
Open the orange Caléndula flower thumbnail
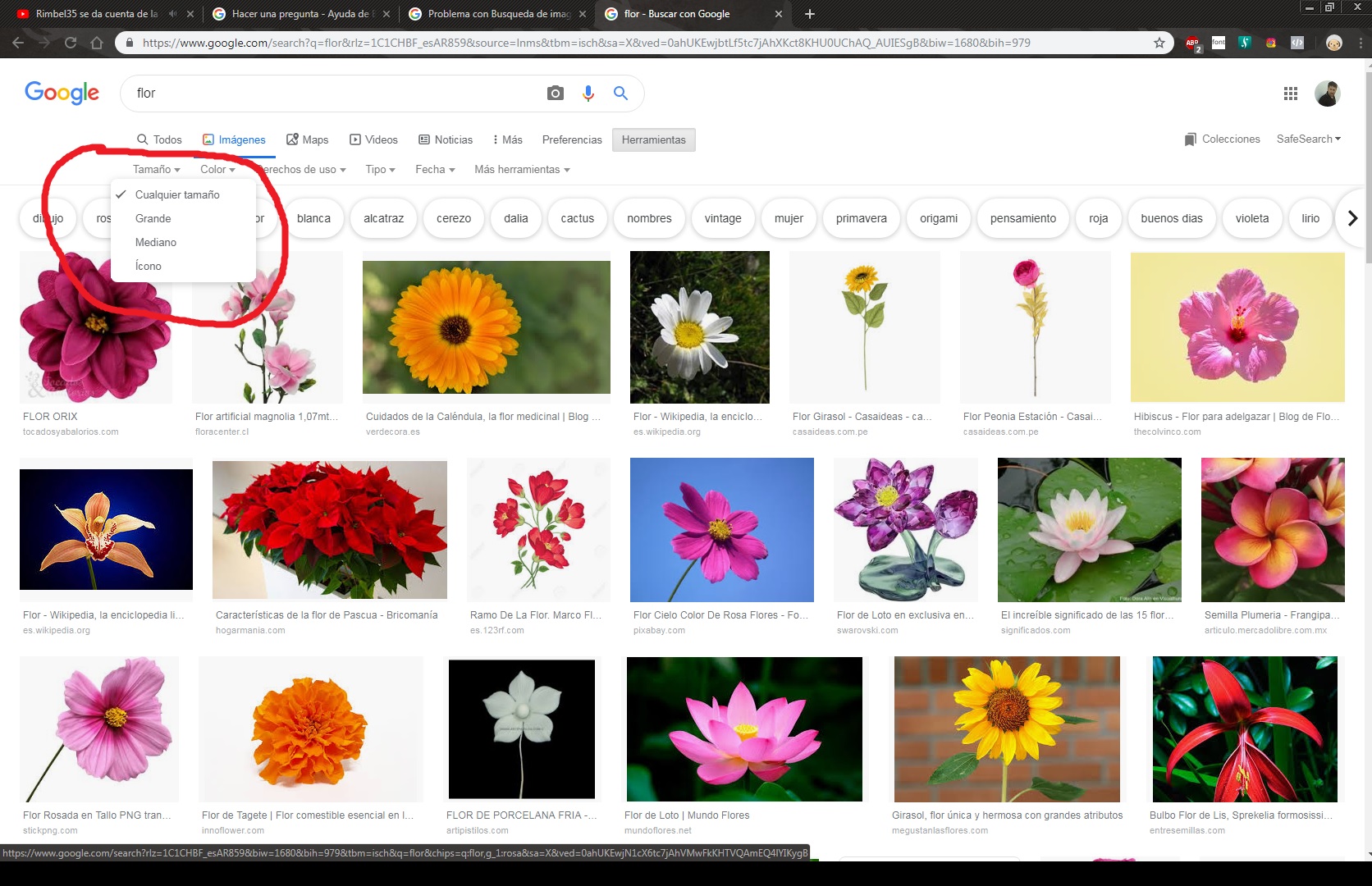point(486,327)
